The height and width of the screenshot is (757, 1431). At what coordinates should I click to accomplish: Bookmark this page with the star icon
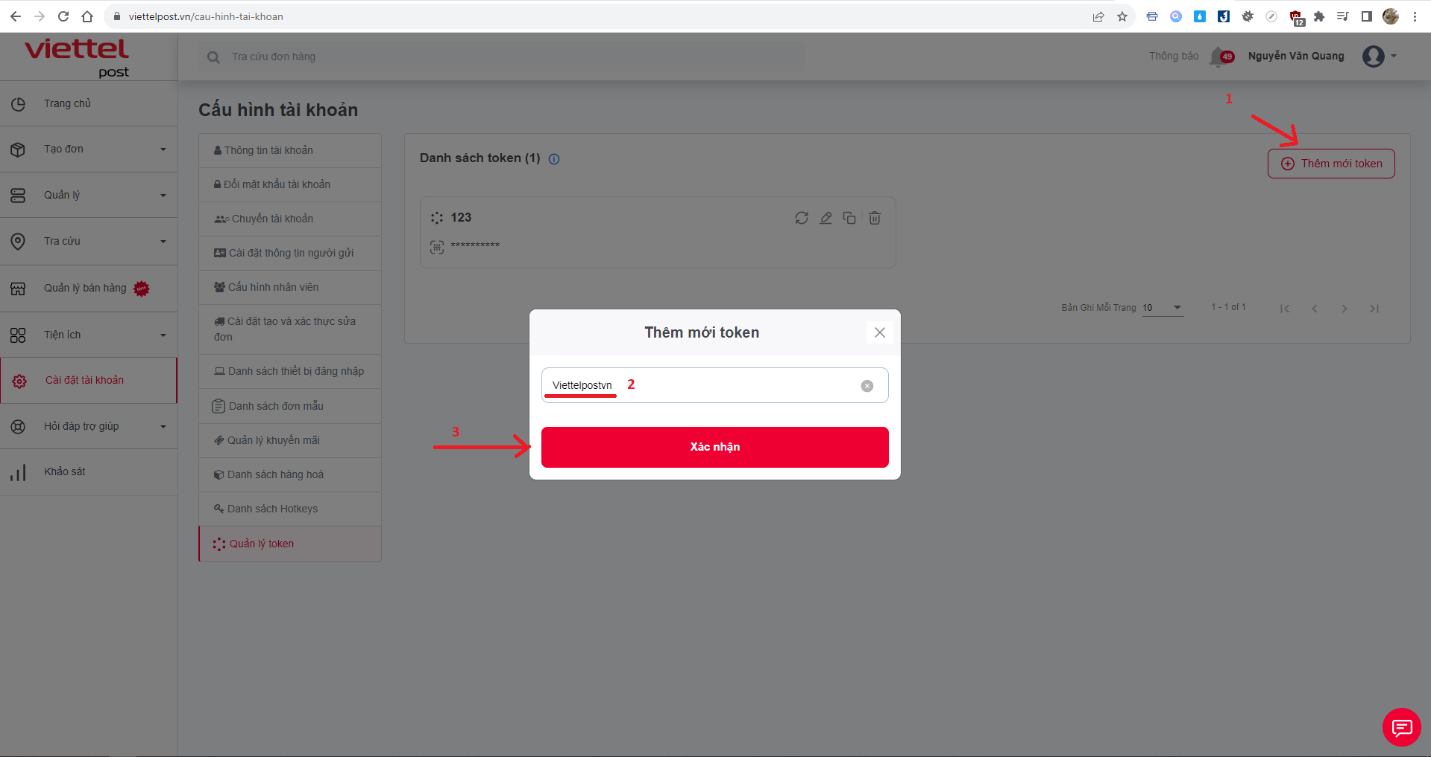coord(1122,16)
